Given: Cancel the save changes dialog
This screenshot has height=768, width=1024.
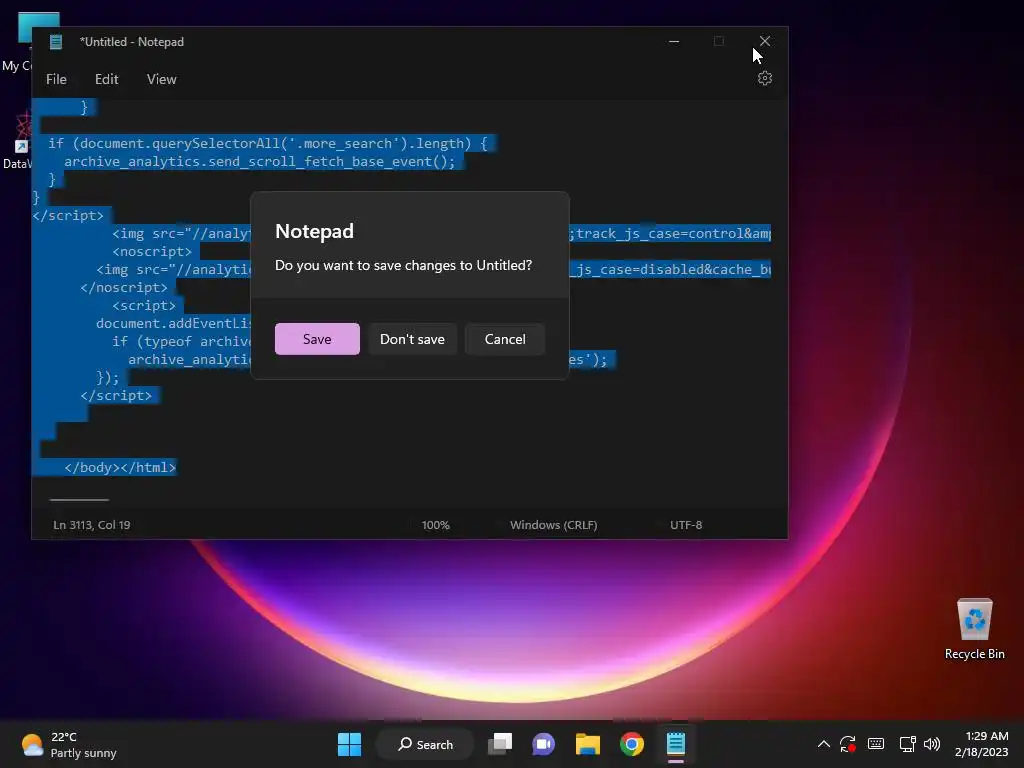Looking at the screenshot, I should pyautogui.click(x=505, y=339).
